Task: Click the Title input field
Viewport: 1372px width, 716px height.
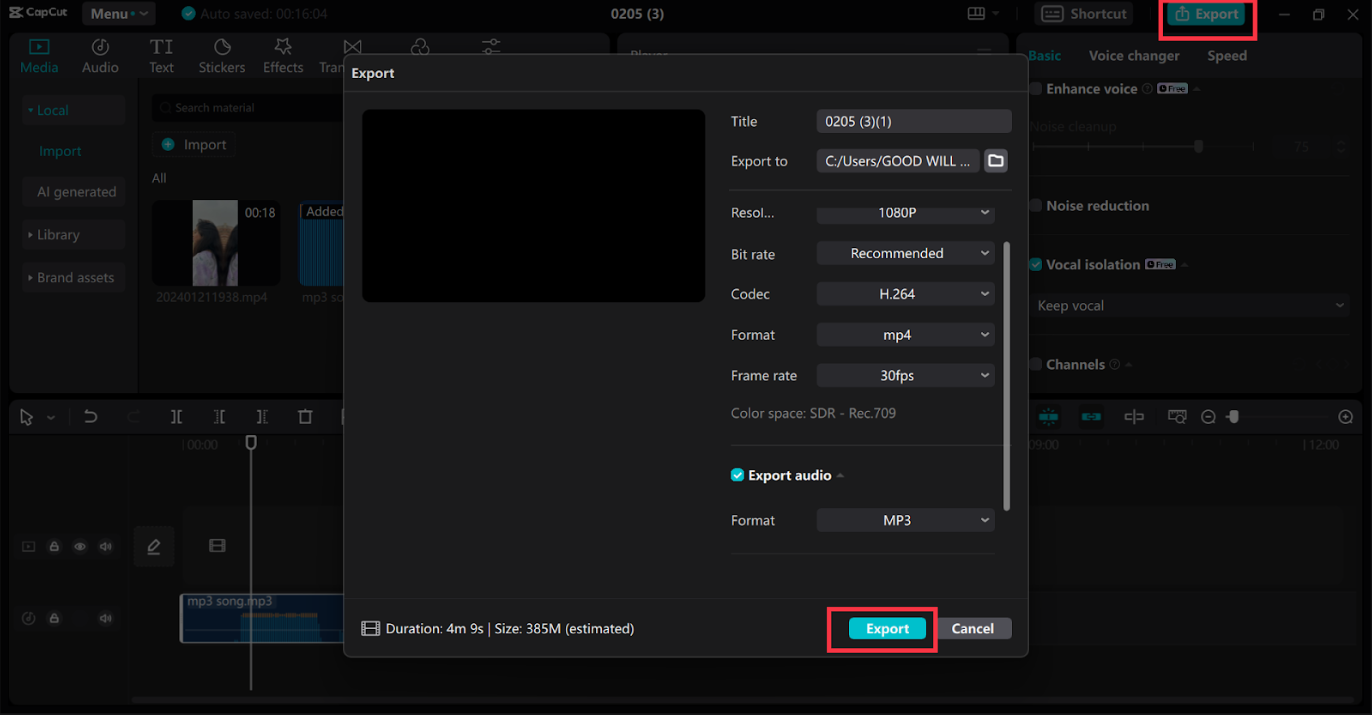Action: [x=914, y=121]
